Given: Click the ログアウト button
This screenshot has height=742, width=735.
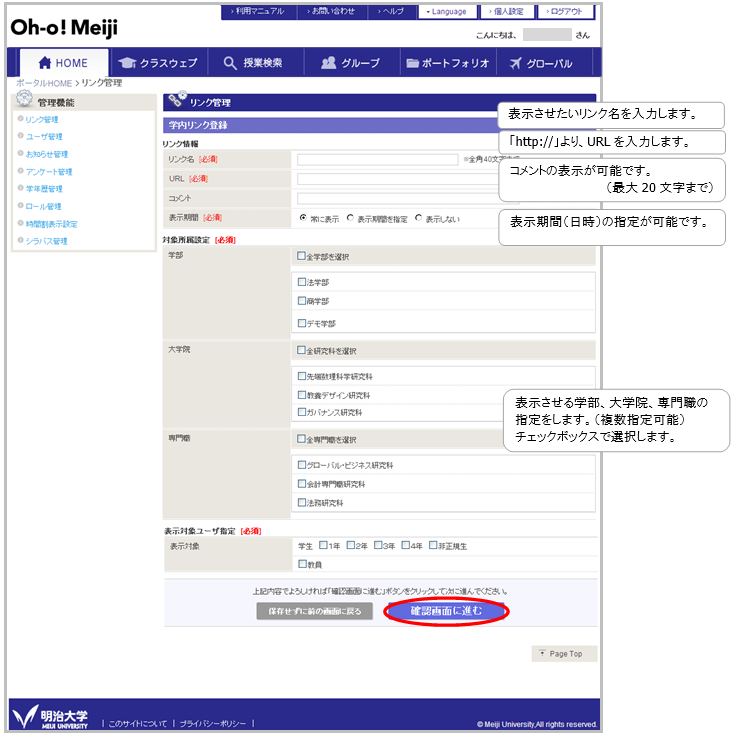Looking at the screenshot, I should click(565, 11).
